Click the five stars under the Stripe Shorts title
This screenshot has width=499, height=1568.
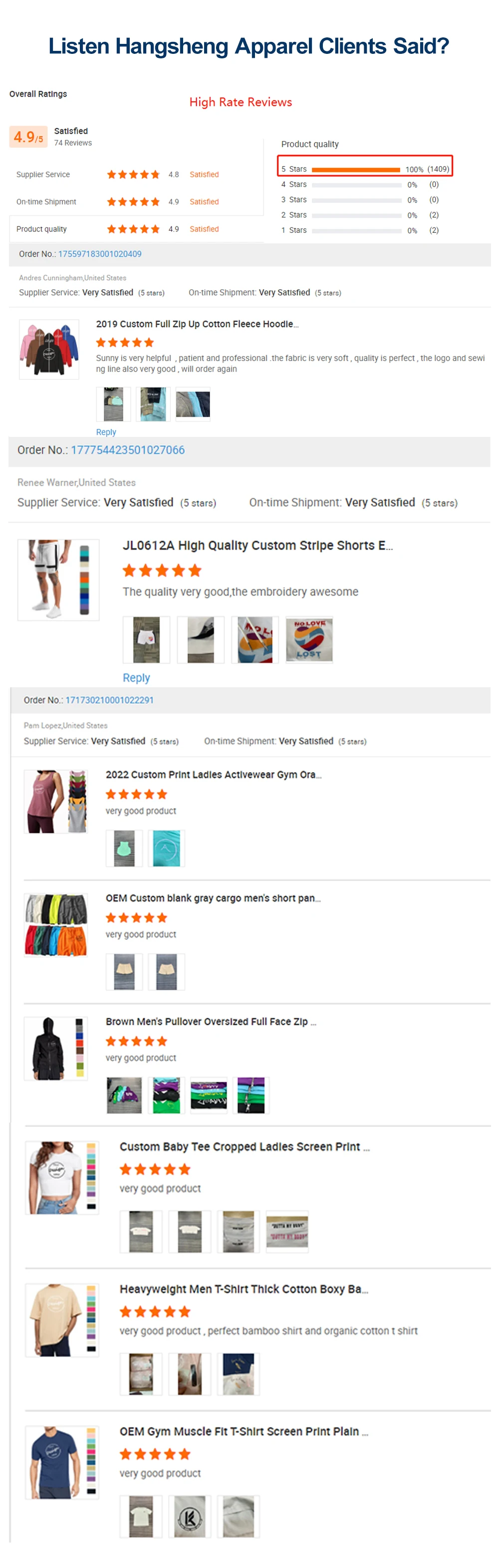[162, 571]
